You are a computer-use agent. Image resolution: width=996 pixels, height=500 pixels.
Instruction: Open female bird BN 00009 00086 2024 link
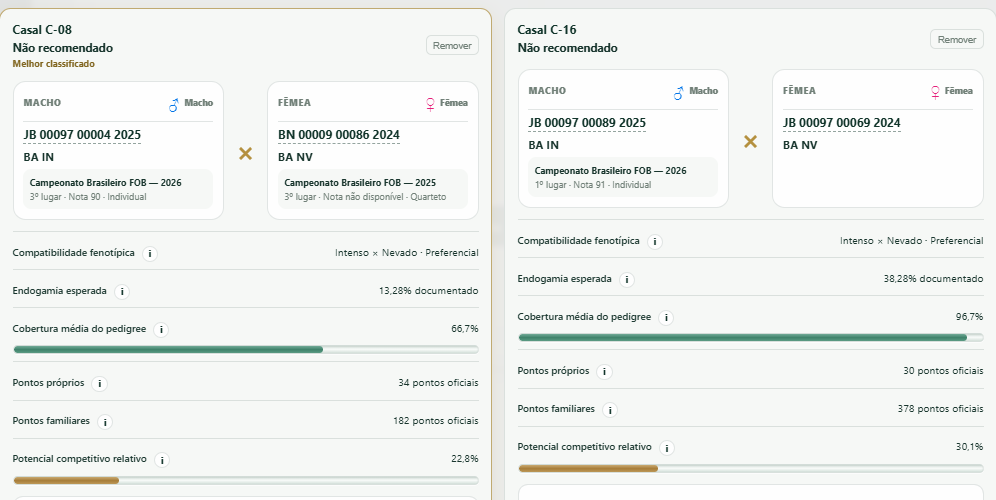(339, 135)
